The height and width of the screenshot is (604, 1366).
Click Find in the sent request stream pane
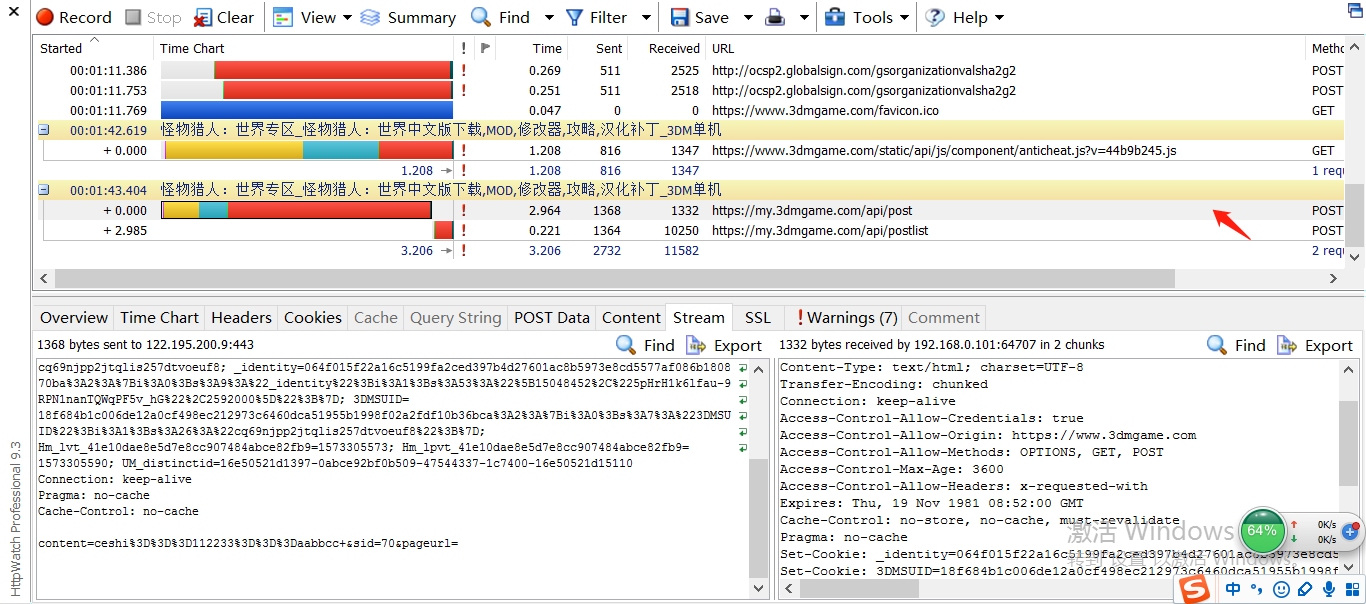(645, 345)
